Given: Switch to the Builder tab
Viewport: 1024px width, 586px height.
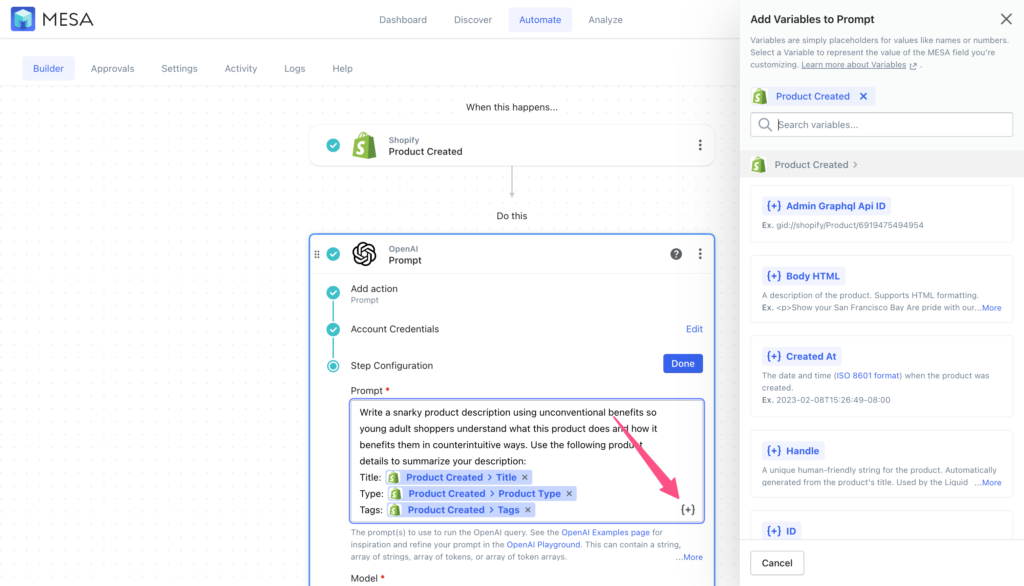Looking at the screenshot, I should 48,68.
